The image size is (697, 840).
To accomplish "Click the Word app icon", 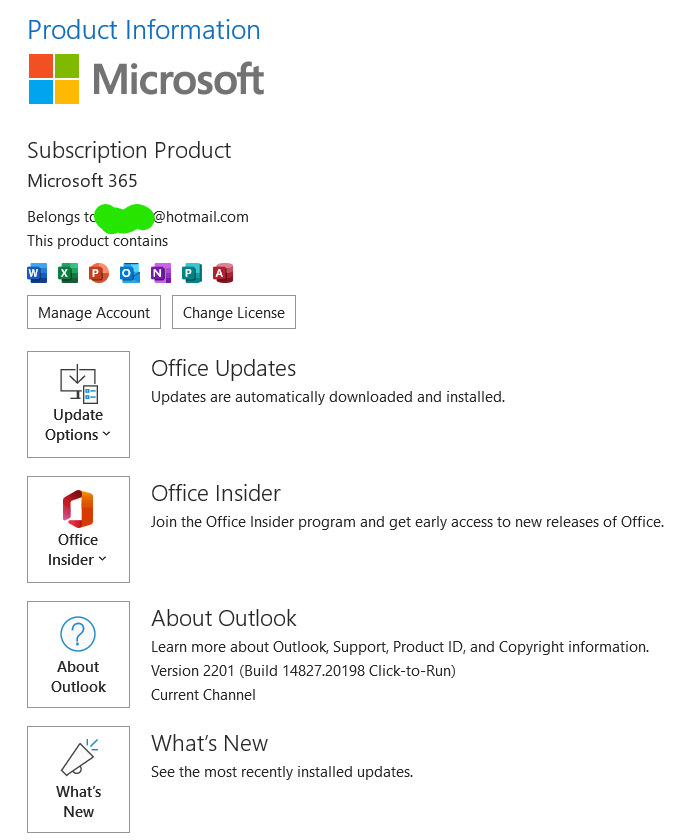I will click(x=37, y=273).
